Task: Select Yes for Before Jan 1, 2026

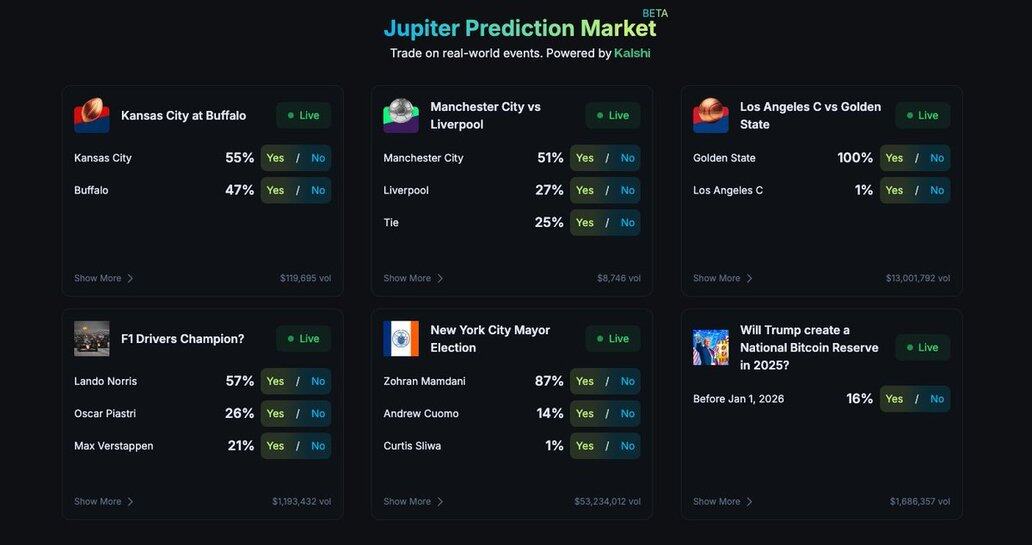Action: pos(894,399)
